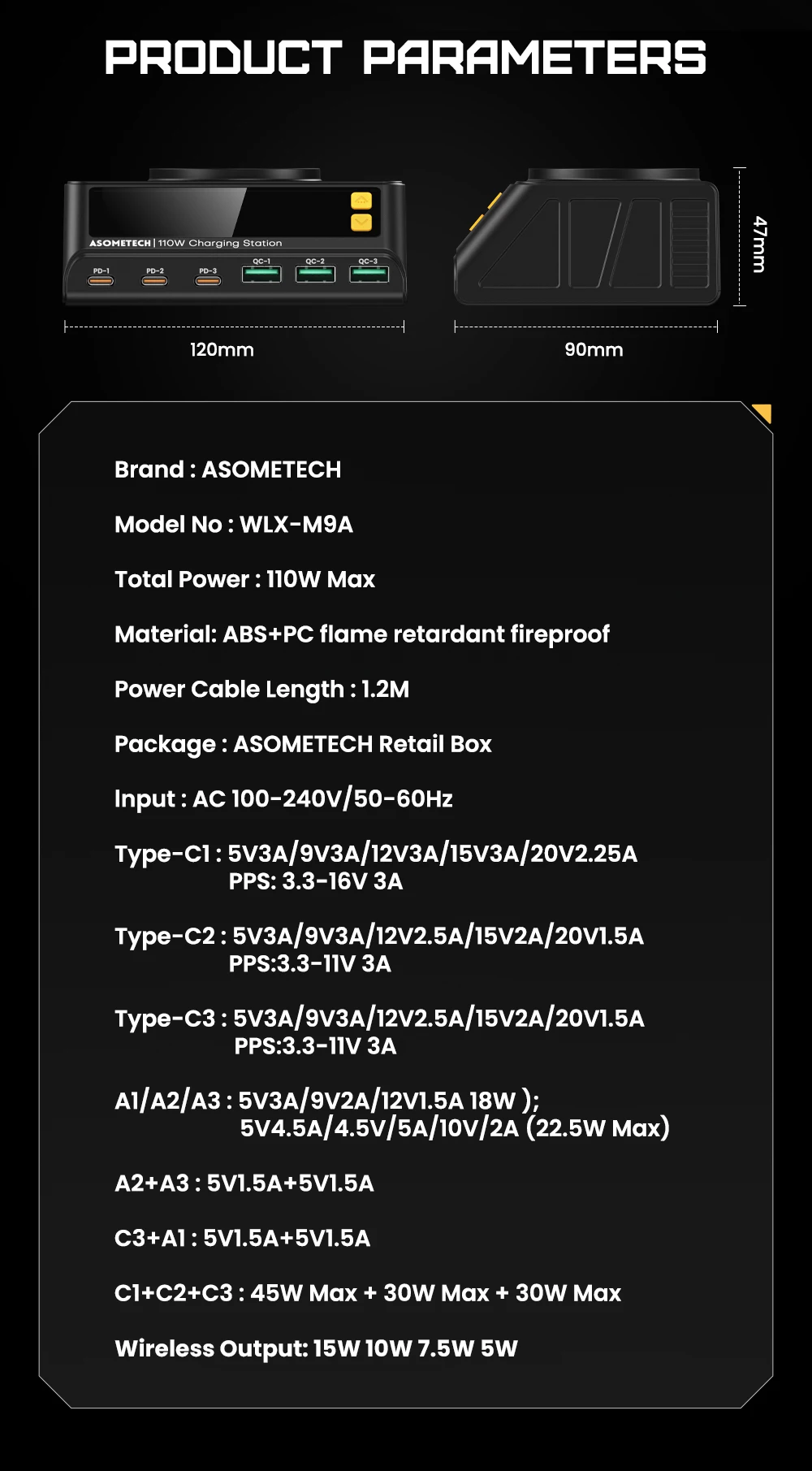Click the yellow corner triangle accent
The image size is (812, 1471).
coord(763,413)
